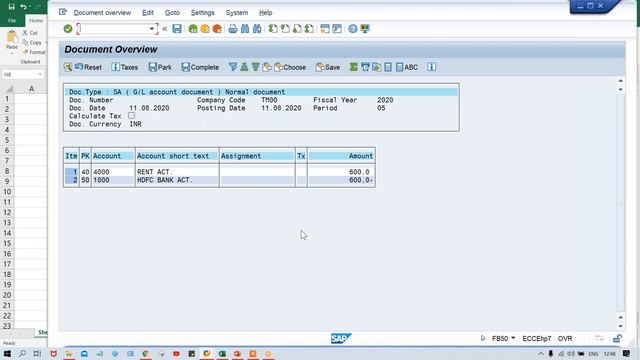Click the information icon at end of application toolbar
The width and height of the screenshot is (640, 360).
coord(431,67)
